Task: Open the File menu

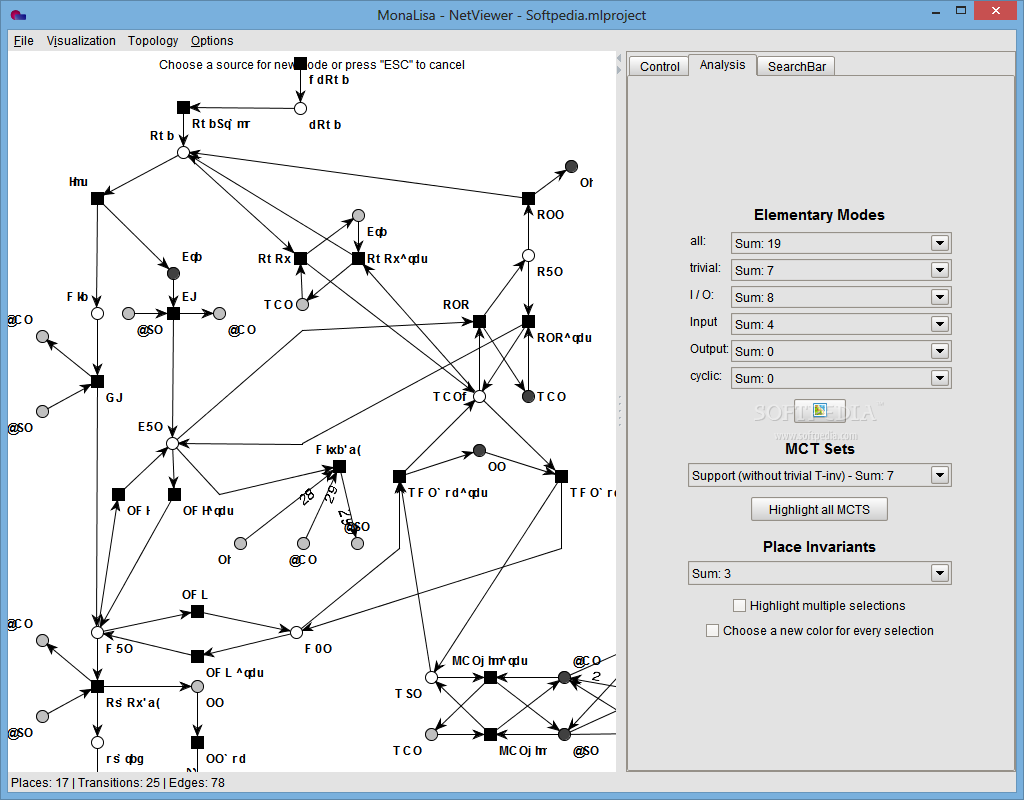Action: click(x=24, y=40)
